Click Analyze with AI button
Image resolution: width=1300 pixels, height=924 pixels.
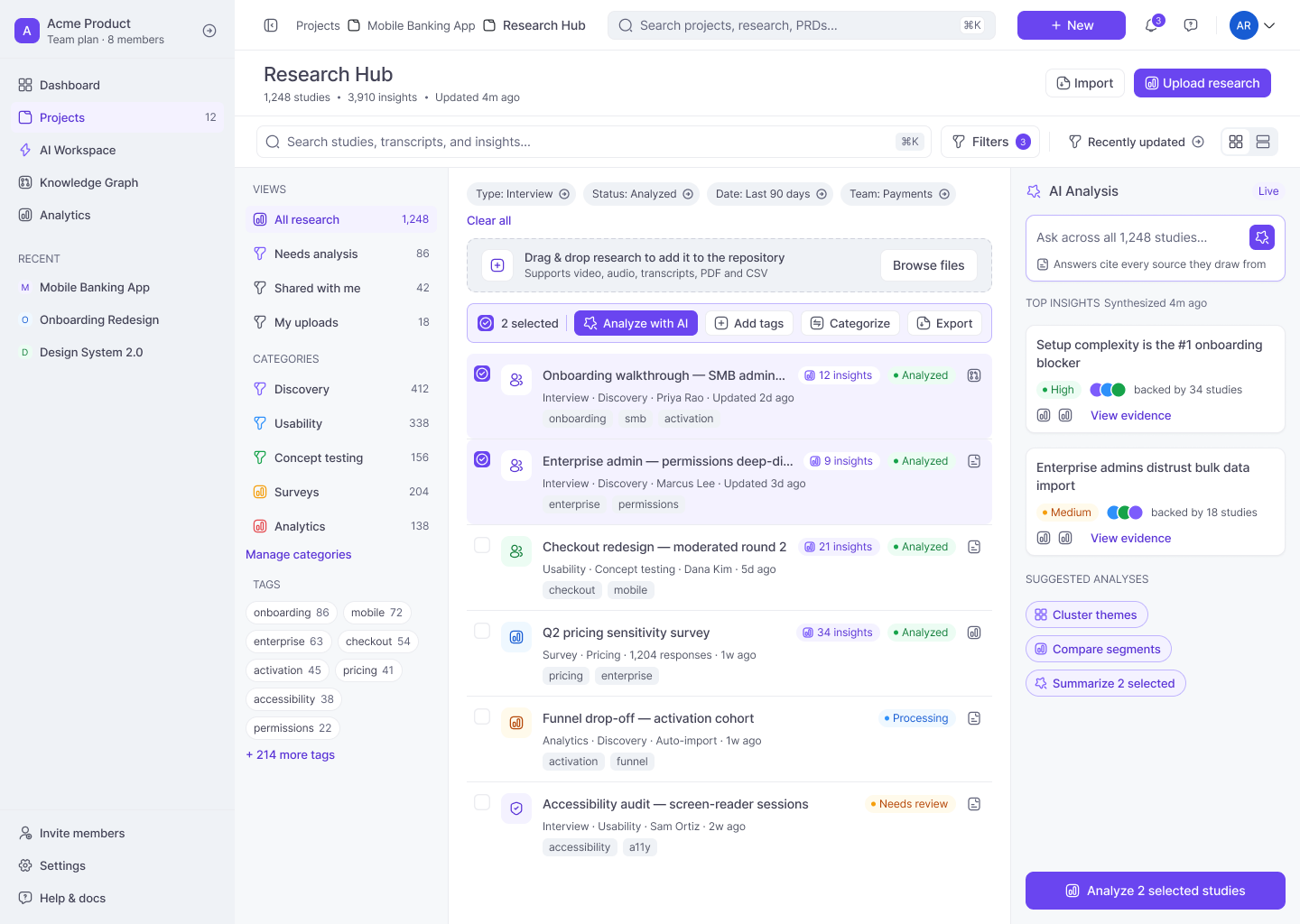(x=636, y=323)
